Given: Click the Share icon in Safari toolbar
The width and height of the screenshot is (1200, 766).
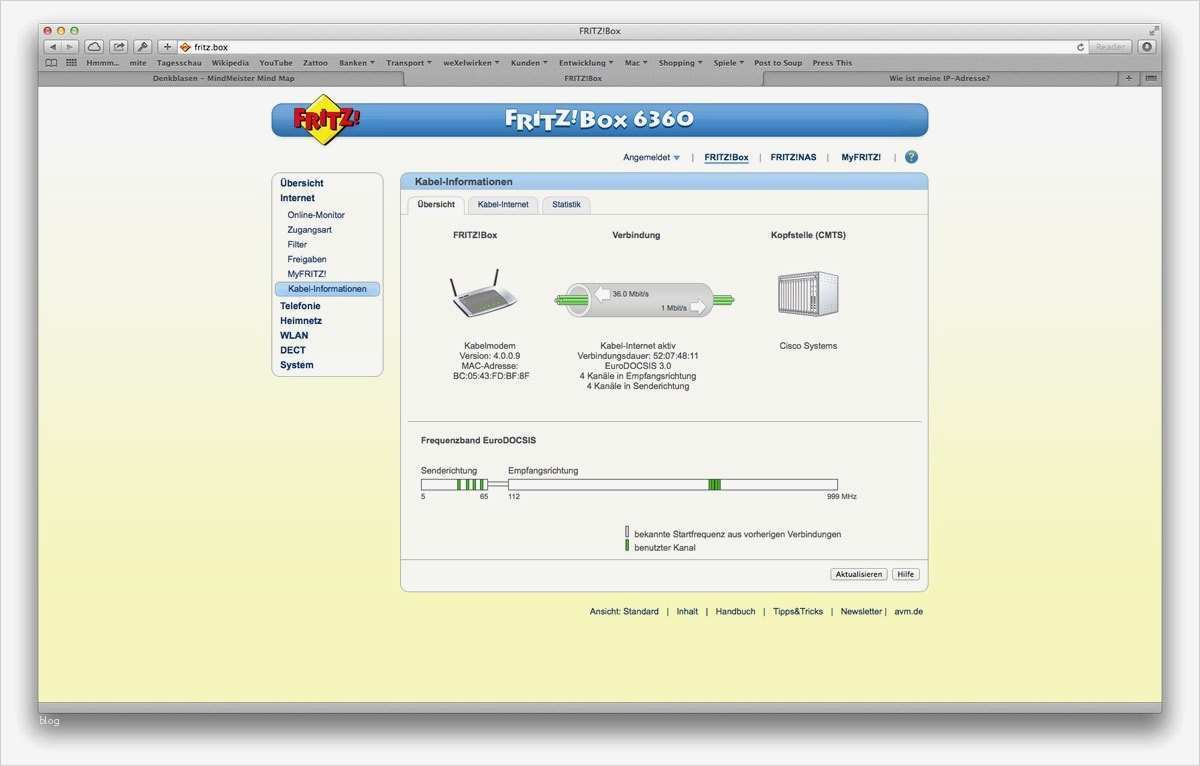Looking at the screenshot, I should 119,47.
